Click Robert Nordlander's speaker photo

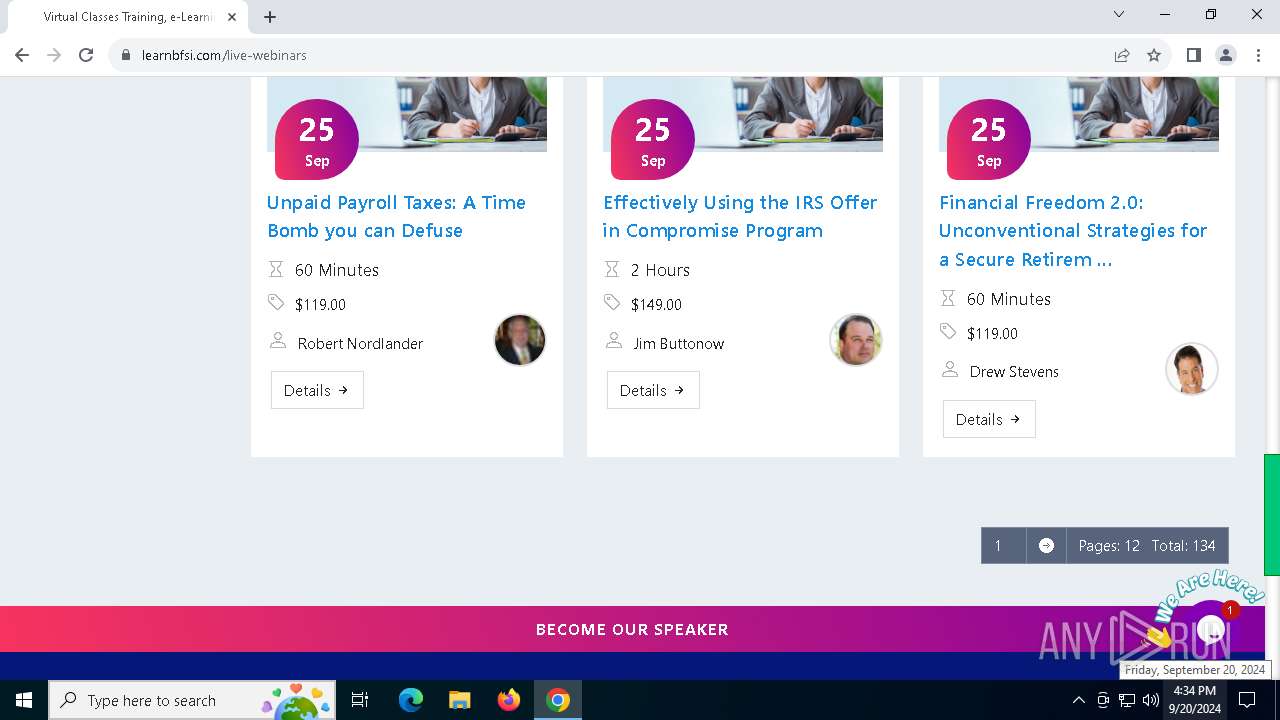tap(520, 340)
